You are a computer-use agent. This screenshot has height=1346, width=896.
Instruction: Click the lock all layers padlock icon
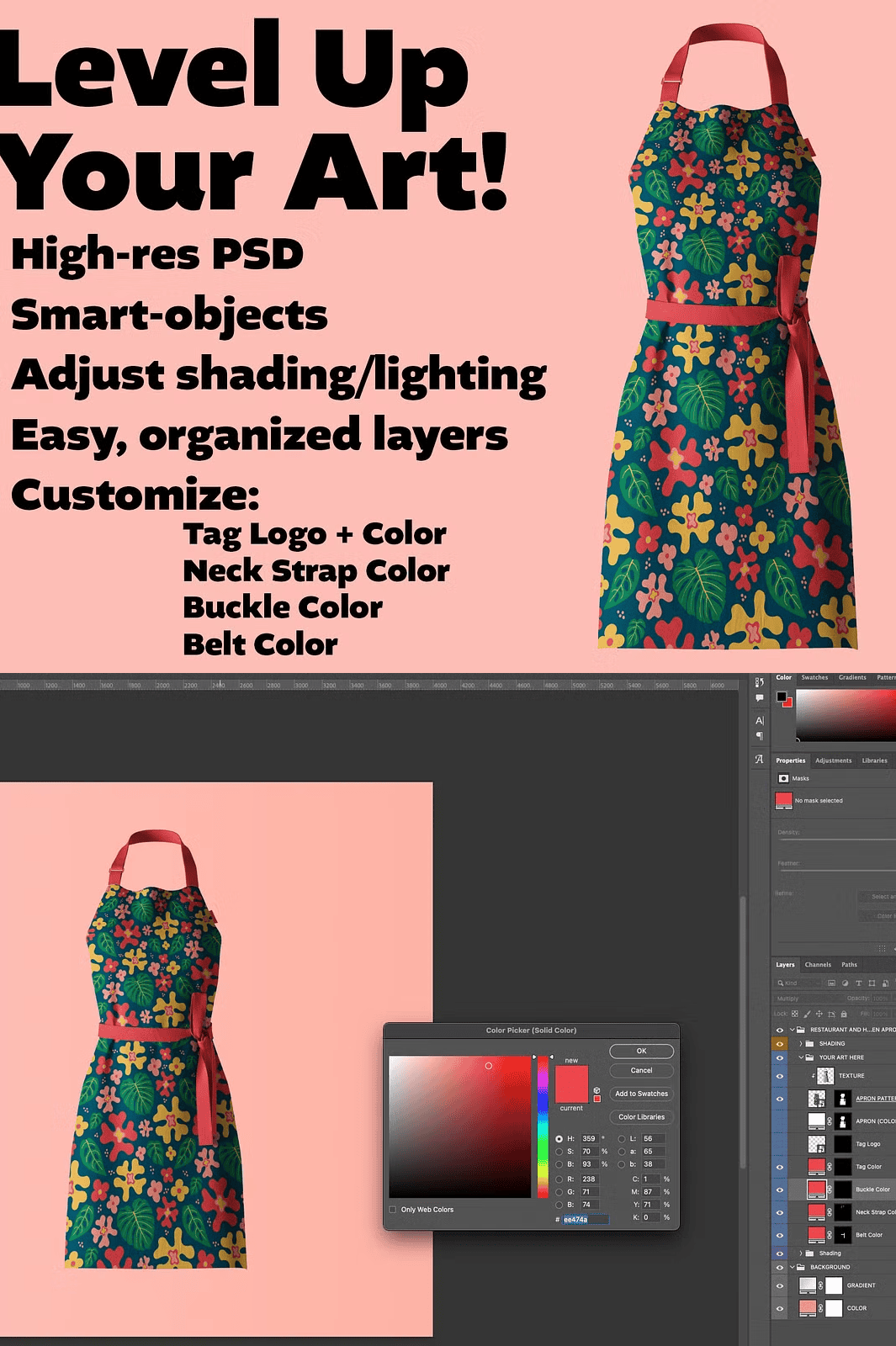pos(844,1014)
